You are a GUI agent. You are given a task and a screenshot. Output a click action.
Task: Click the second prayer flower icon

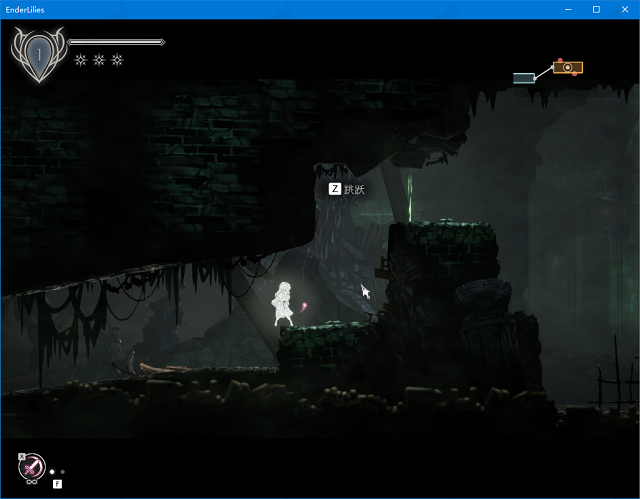click(x=99, y=60)
